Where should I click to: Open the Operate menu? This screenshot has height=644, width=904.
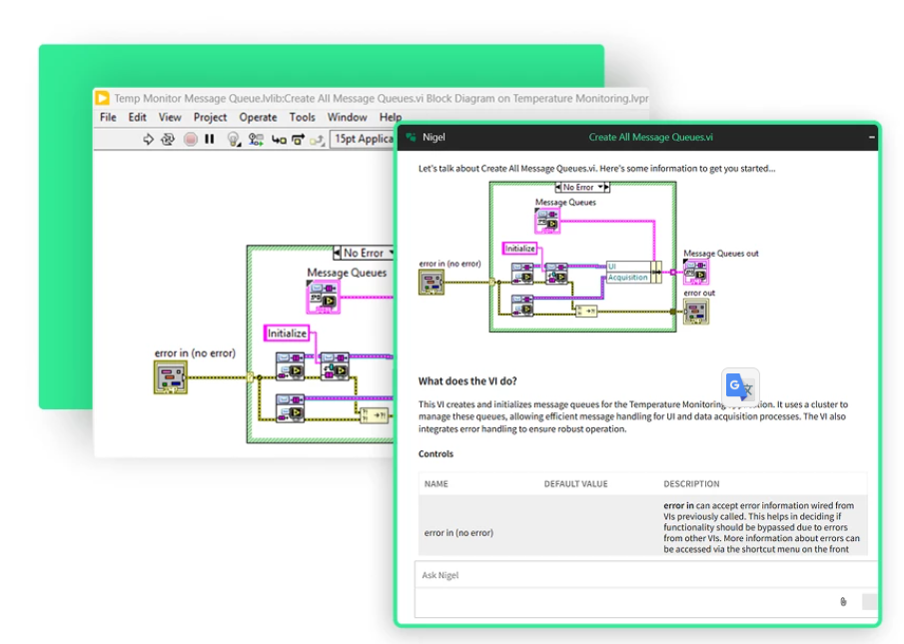(x=258, y=117)
